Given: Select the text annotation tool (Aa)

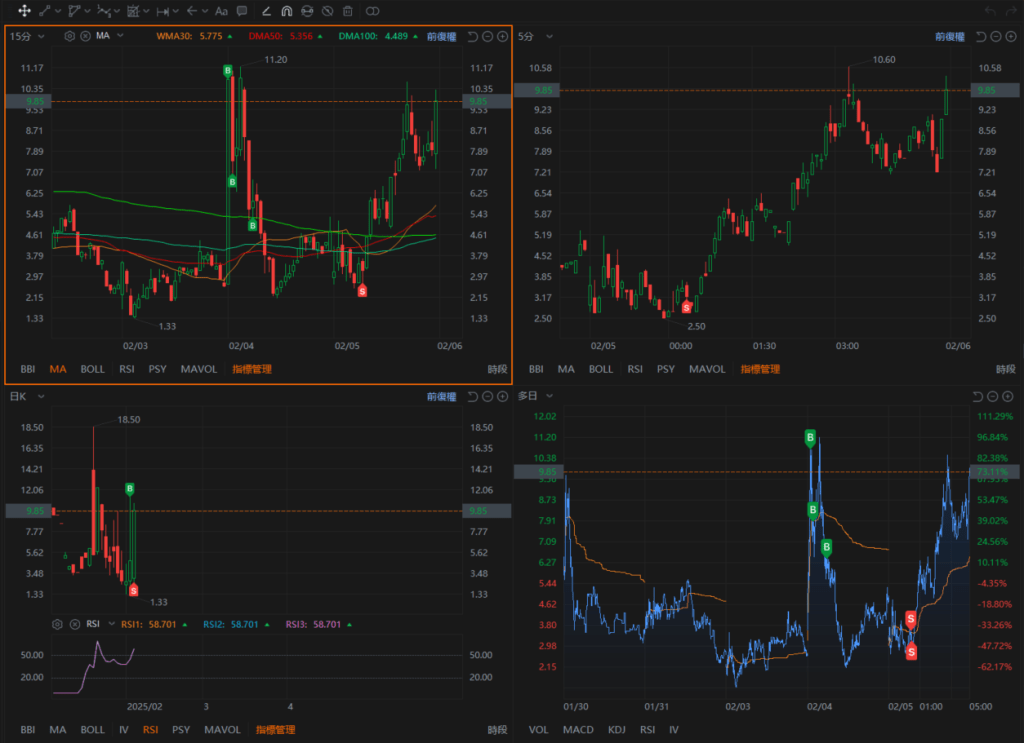Looking at the screenshot, I should click(x=222, y=11).
